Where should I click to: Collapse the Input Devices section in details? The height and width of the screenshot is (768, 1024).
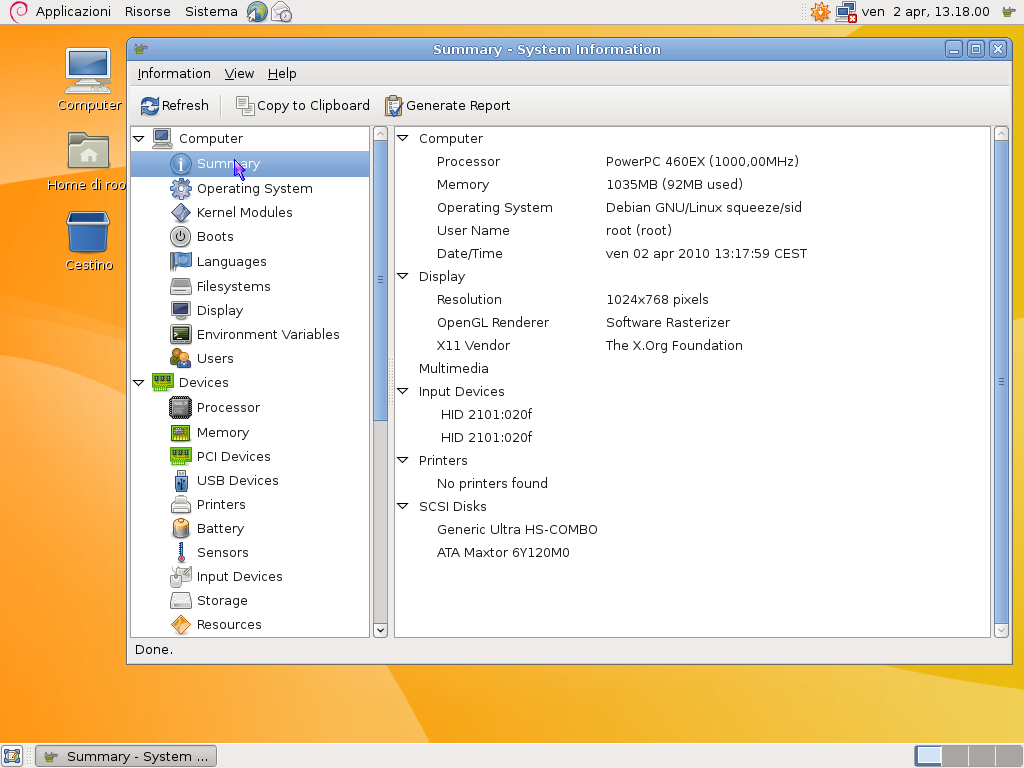(403, 391)
